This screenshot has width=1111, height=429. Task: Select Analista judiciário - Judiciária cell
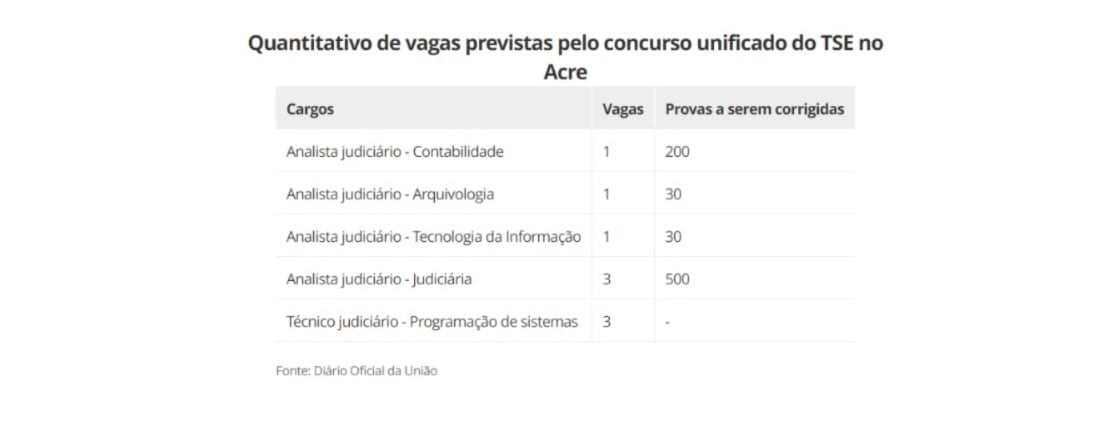[379, 279]
